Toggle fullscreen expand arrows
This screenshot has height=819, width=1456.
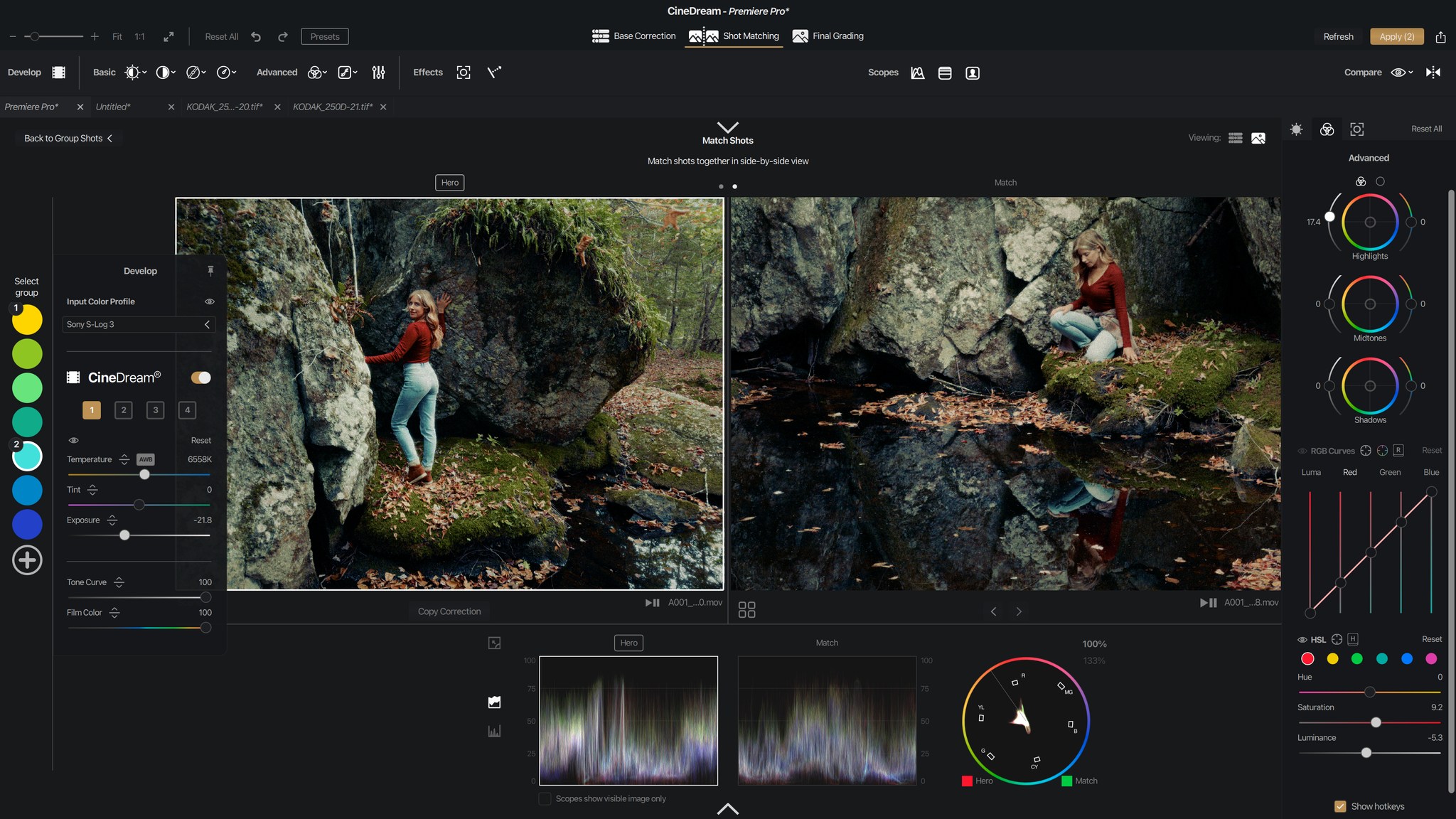(168, 37)
